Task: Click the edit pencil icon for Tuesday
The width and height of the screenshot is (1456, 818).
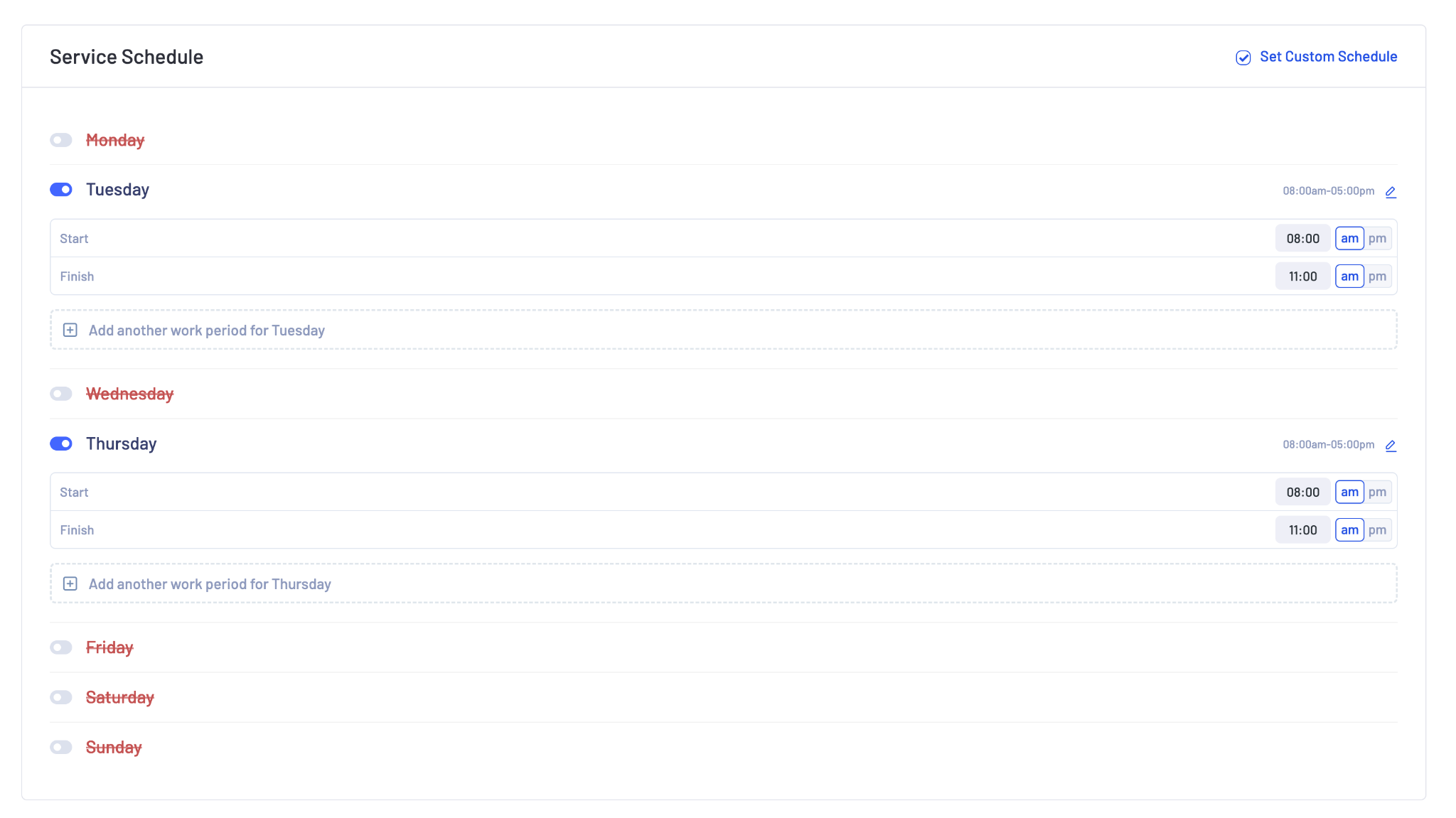Action: (x=1391, y=191)
